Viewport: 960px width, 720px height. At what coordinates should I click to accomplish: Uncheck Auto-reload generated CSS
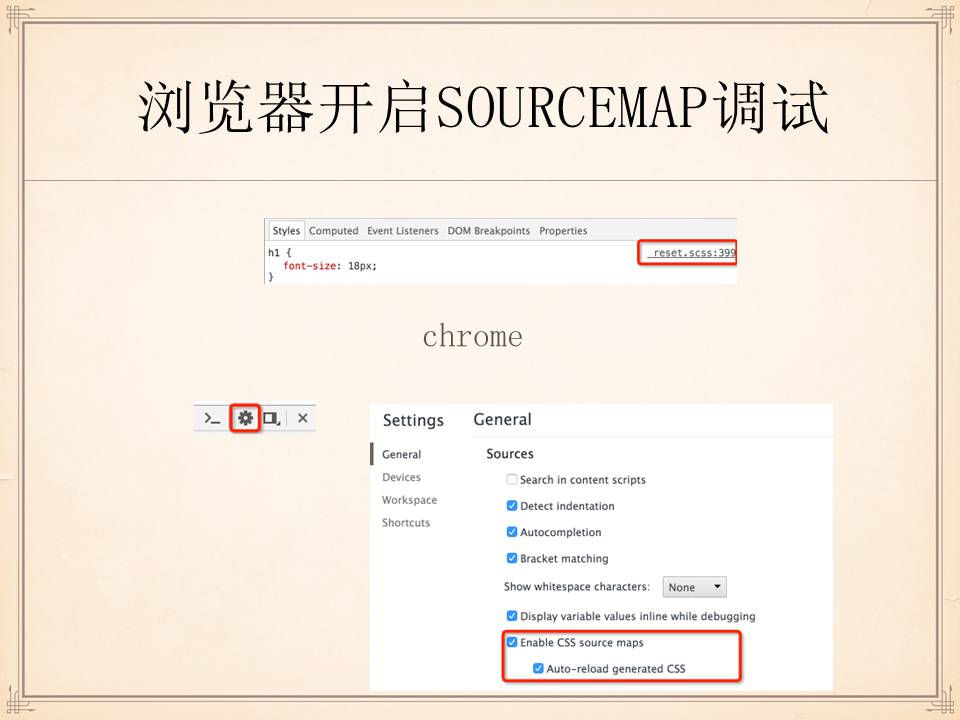[538, 668]
